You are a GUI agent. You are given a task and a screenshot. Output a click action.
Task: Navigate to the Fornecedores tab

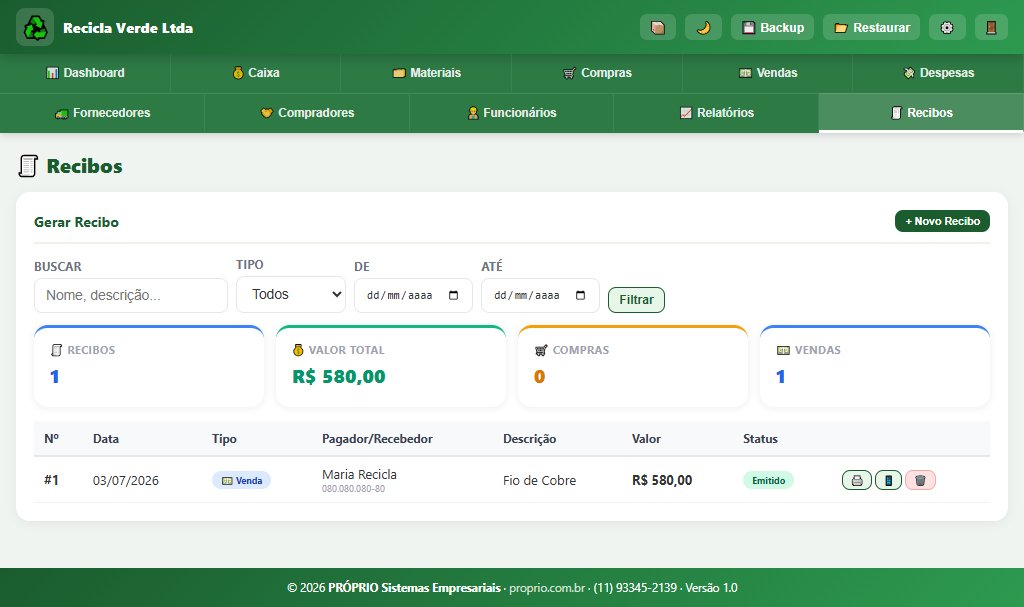tap(103, 113)
